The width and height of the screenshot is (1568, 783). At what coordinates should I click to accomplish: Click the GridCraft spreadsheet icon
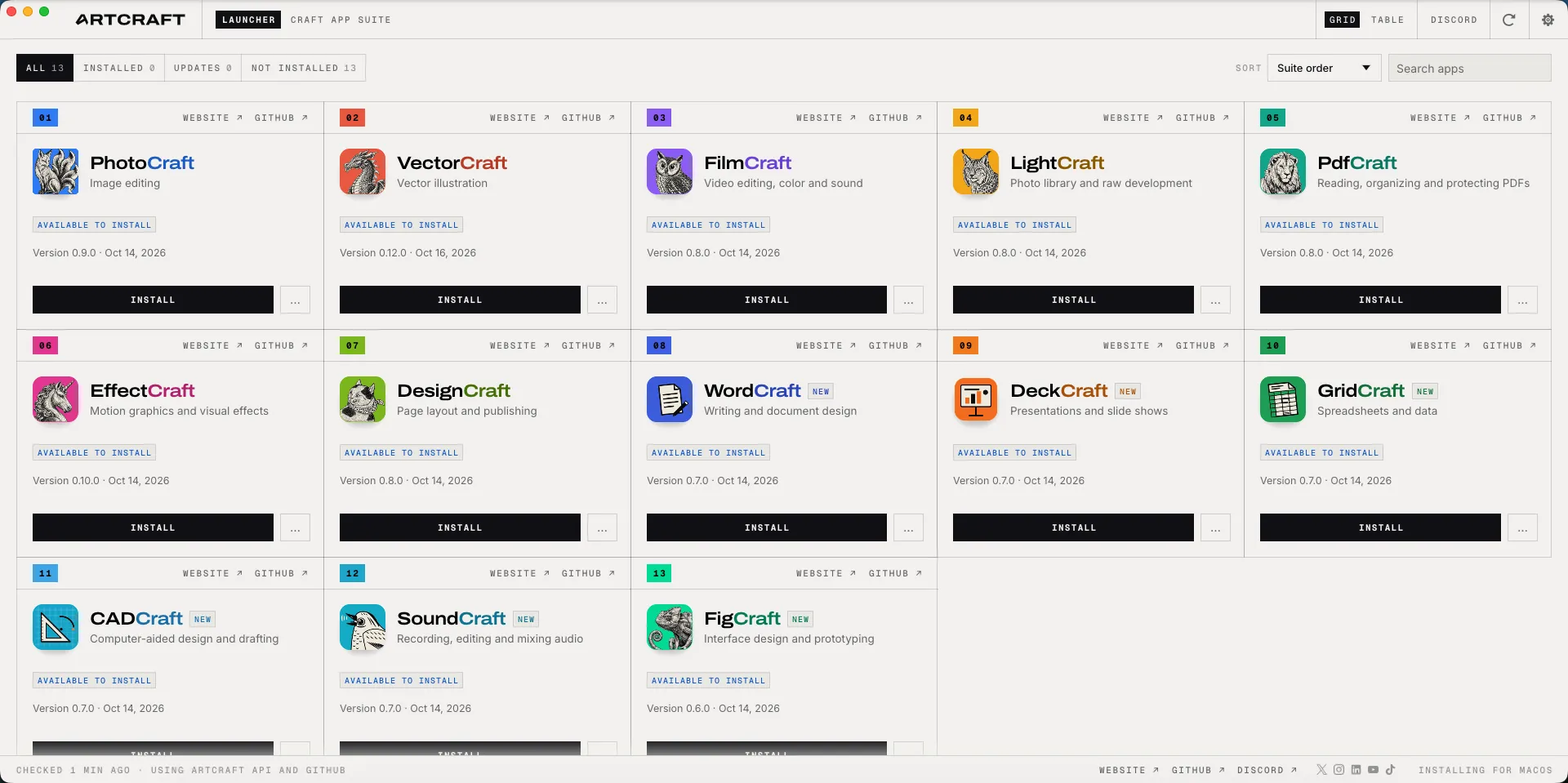[x=1283, y=399]
